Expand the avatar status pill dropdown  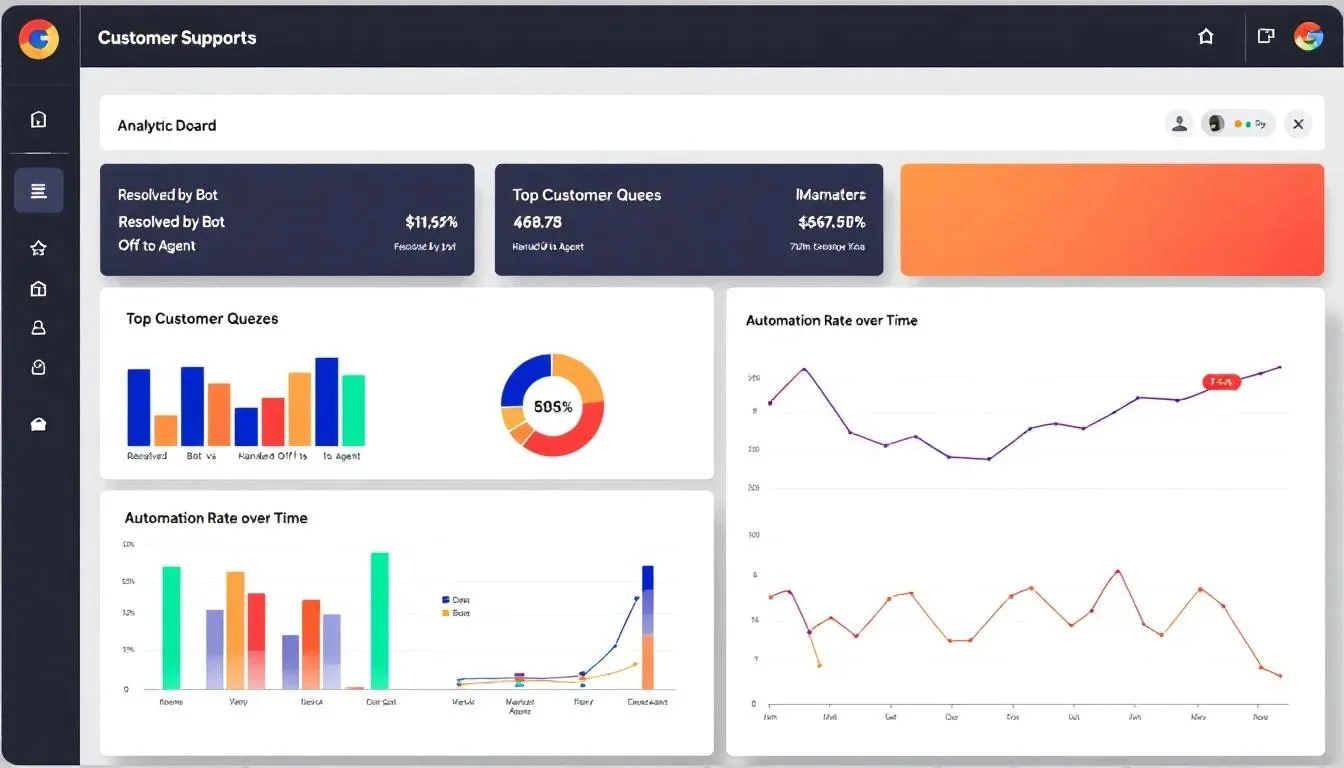click(1238, 124)
